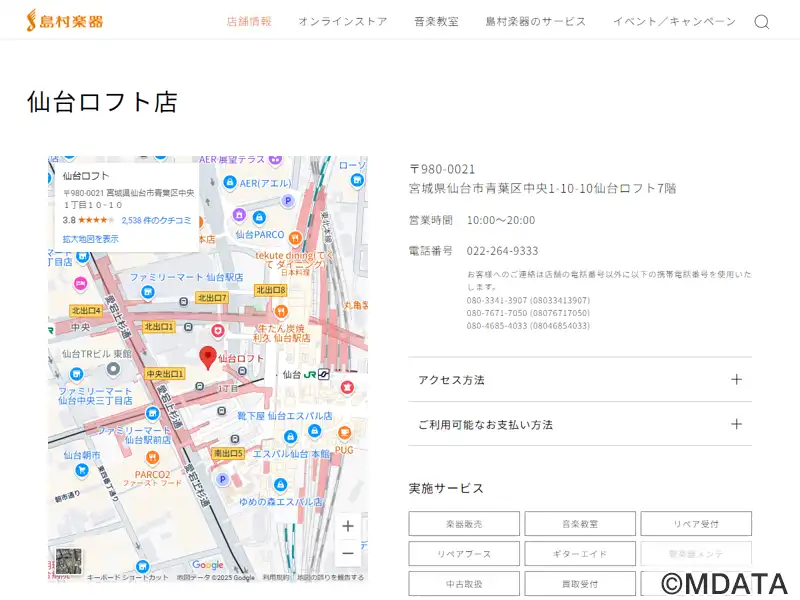Click the ファミリーマート 仙台駅前店 marker
The width and height of the screenshot is (800, 600).
click(x=152, y=413)
